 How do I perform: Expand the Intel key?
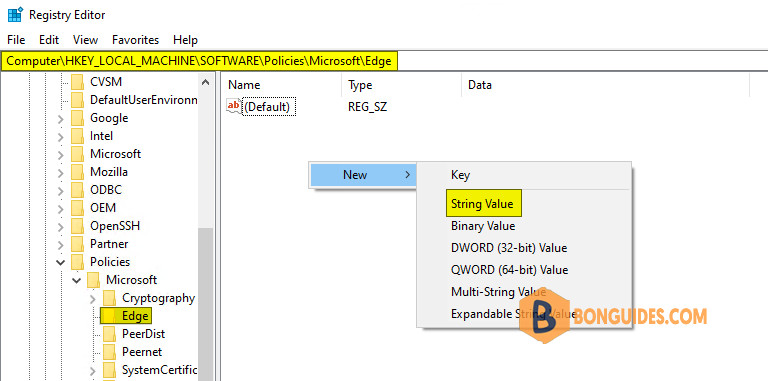coord(60,137)
